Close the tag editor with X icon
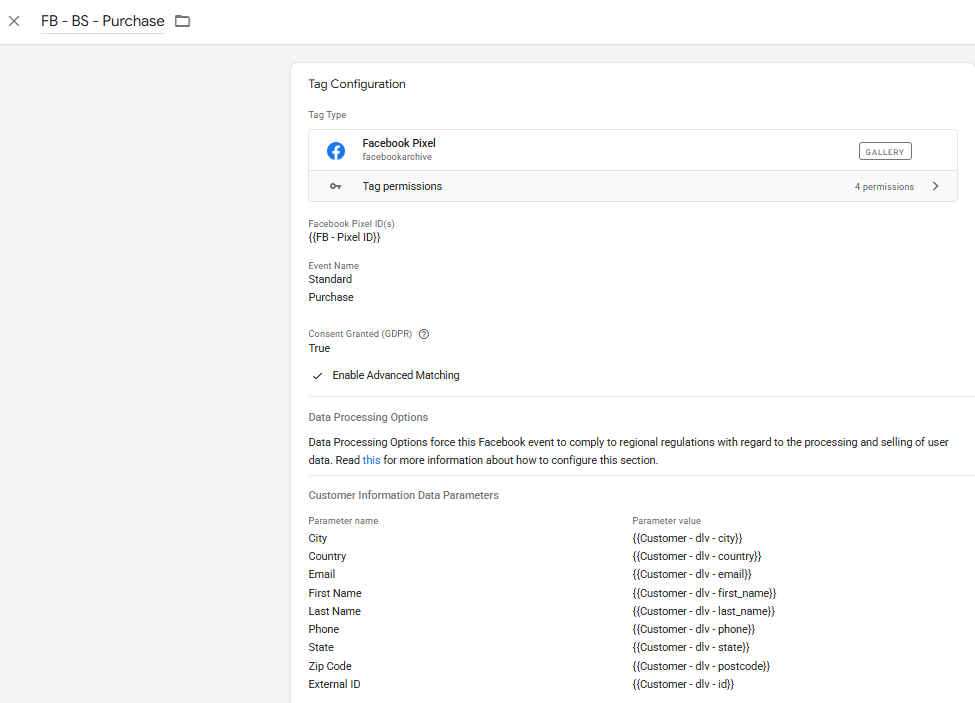The width and height of the screenshot is (975, 703). click(x=14, y=21)
